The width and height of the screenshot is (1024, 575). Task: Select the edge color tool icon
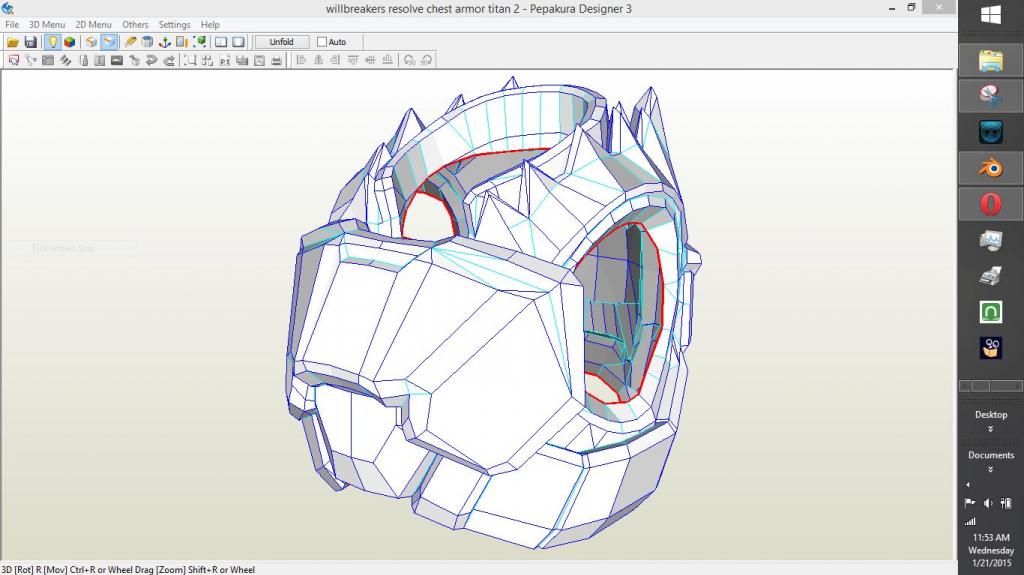[83, 60]
